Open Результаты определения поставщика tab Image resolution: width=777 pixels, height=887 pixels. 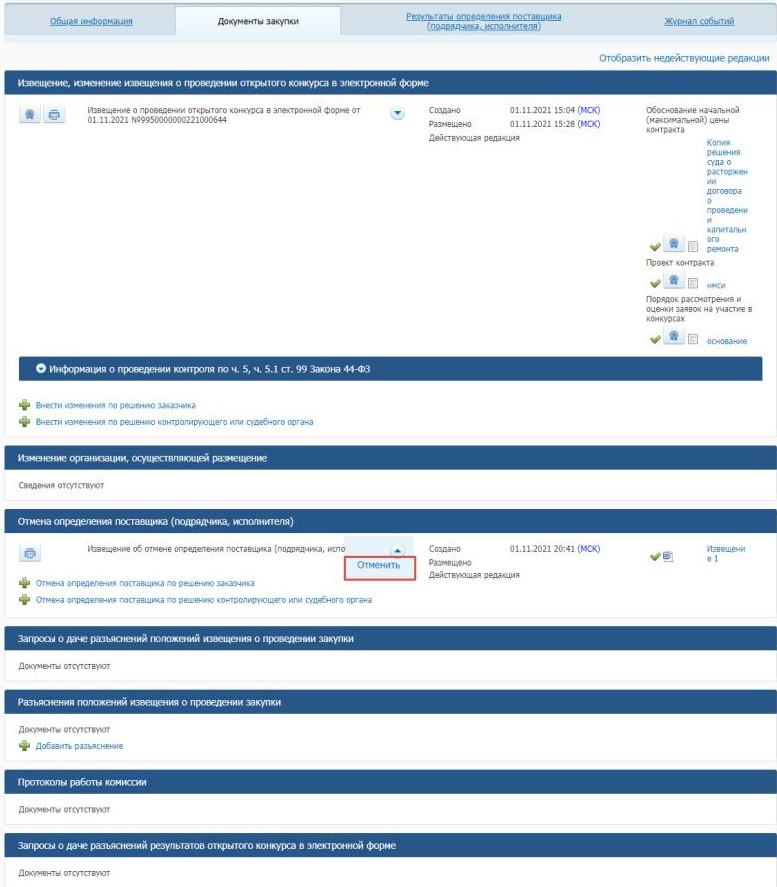point(484,21)
